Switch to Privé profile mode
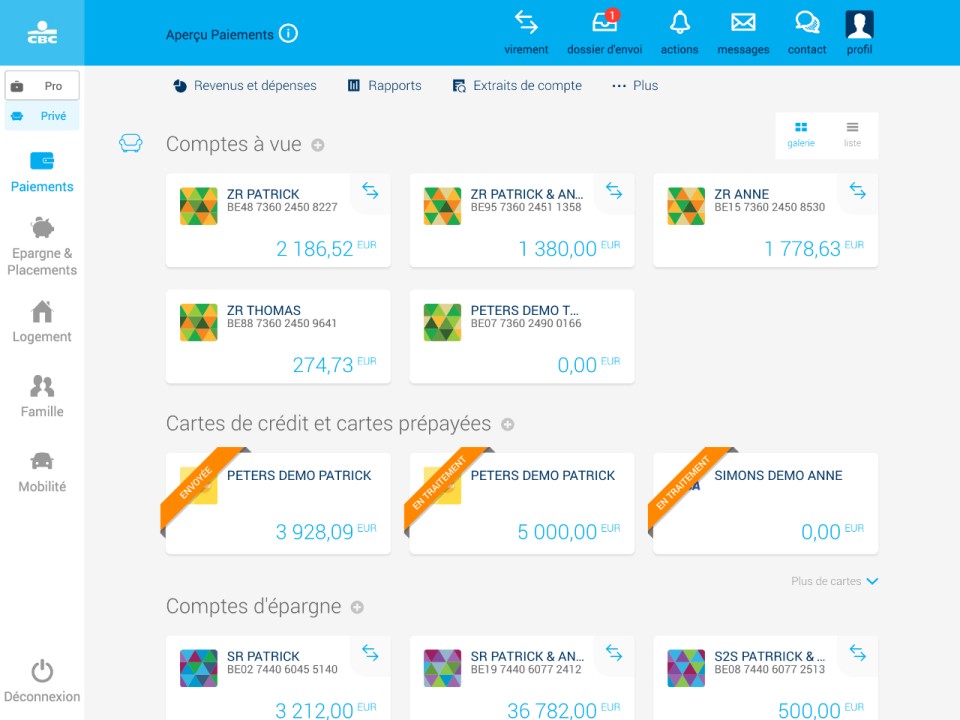Viewport: 960px width, 720px height. [x=42, y=116]
